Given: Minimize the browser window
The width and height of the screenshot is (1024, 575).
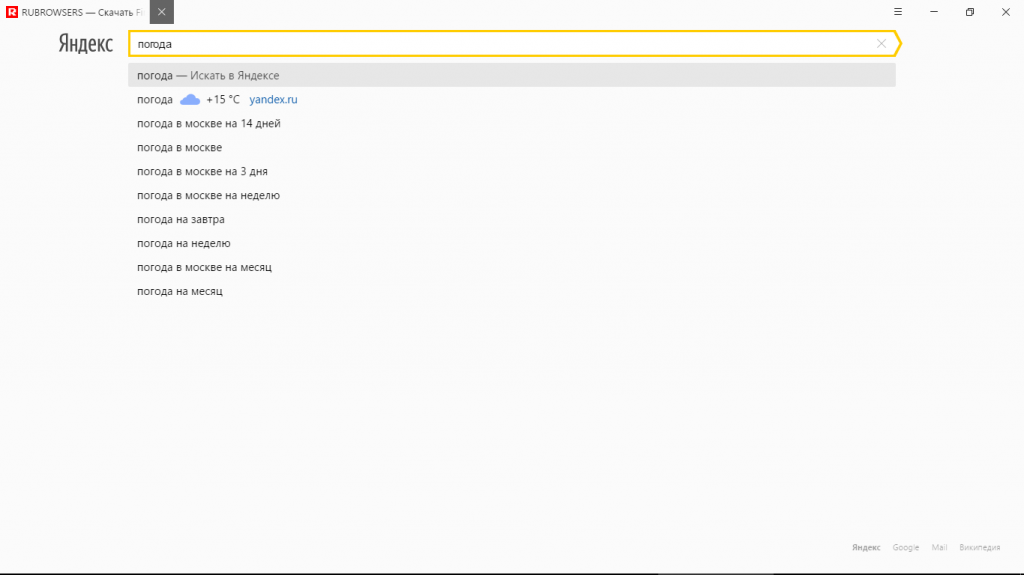Looking at the screenshot, I should (934, 12).
